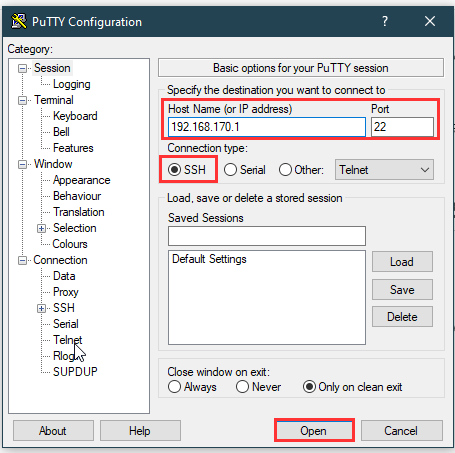Image resolution: width=455 pixels, height=453 pixels.
Task: Open the Keyboard settings category
Action: click(x=75, y=116)
